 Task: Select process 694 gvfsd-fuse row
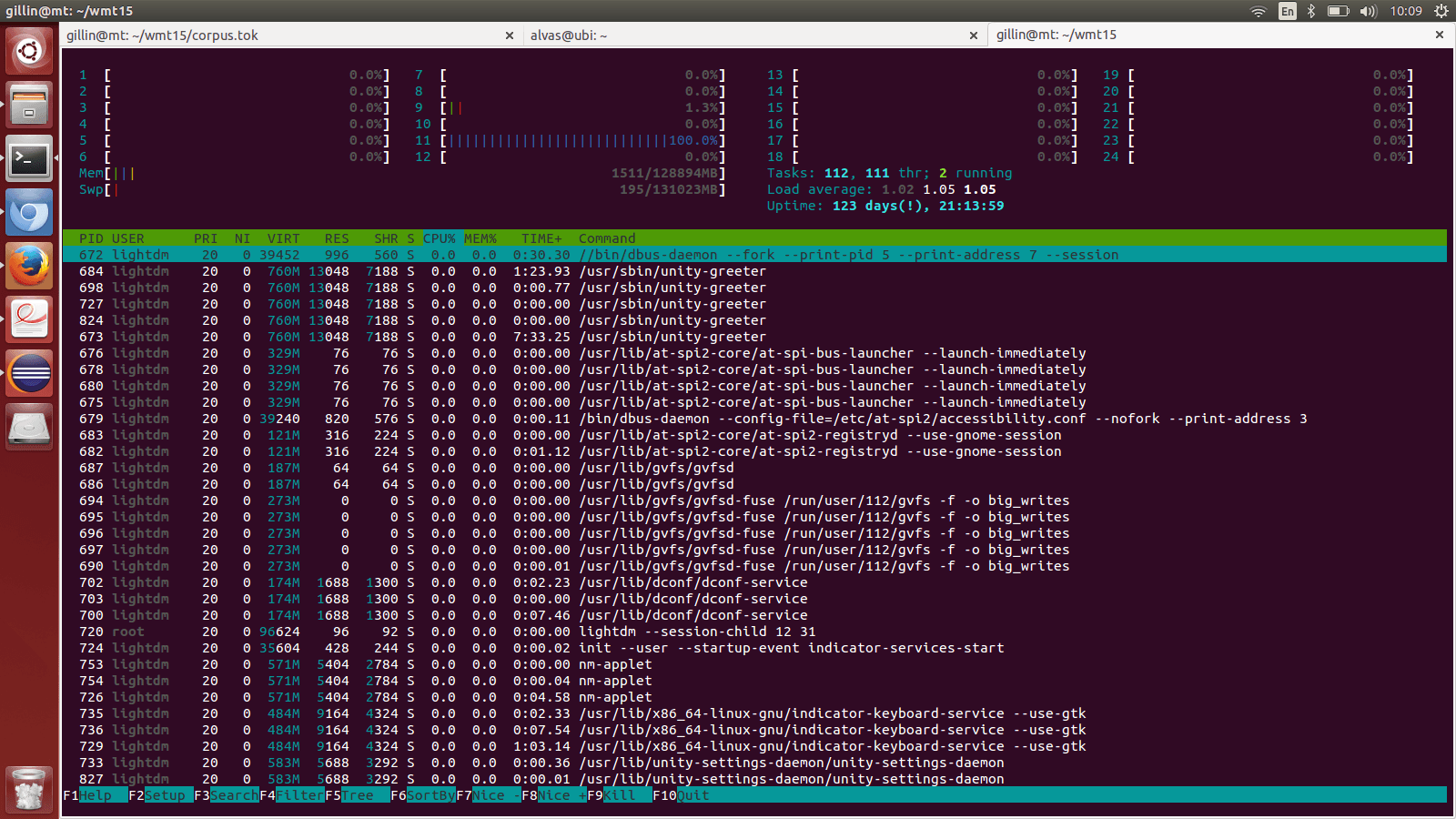pyautogui.click(x=754, y=500)
